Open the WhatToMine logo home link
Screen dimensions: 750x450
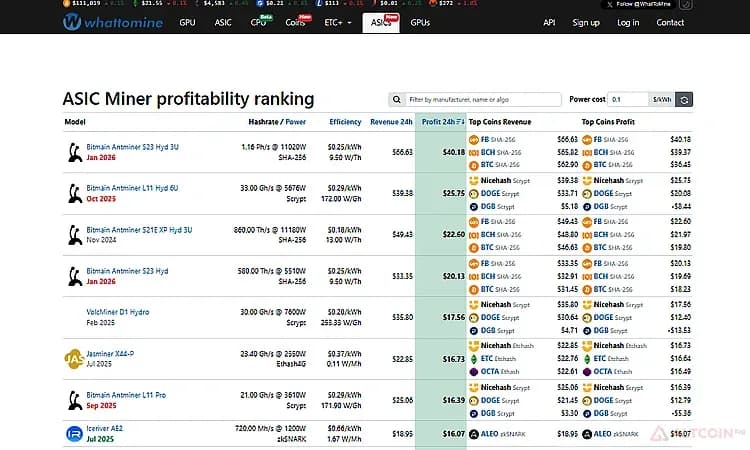point(113,22)
